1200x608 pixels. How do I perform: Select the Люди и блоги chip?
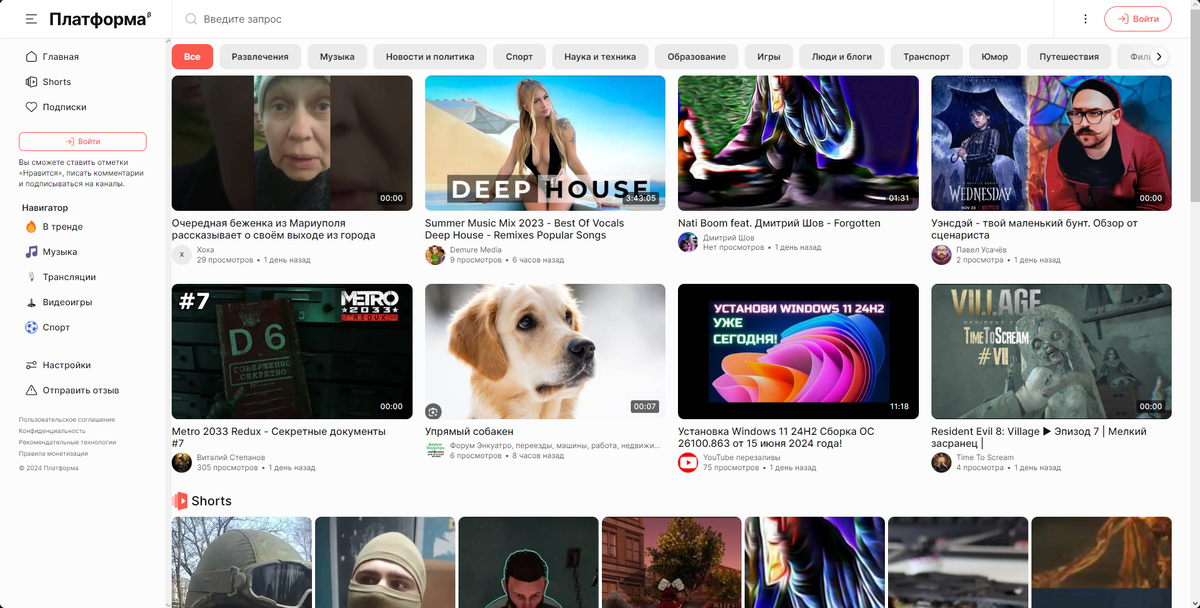tap(842, 57)
